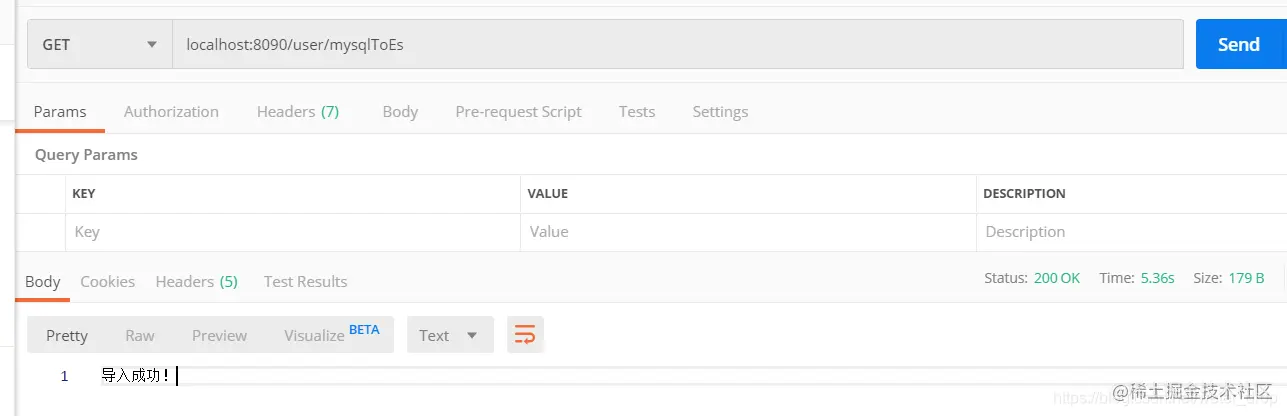The image size is (1287, 416).
Task: Click the Key input cell
Action: 293,232
